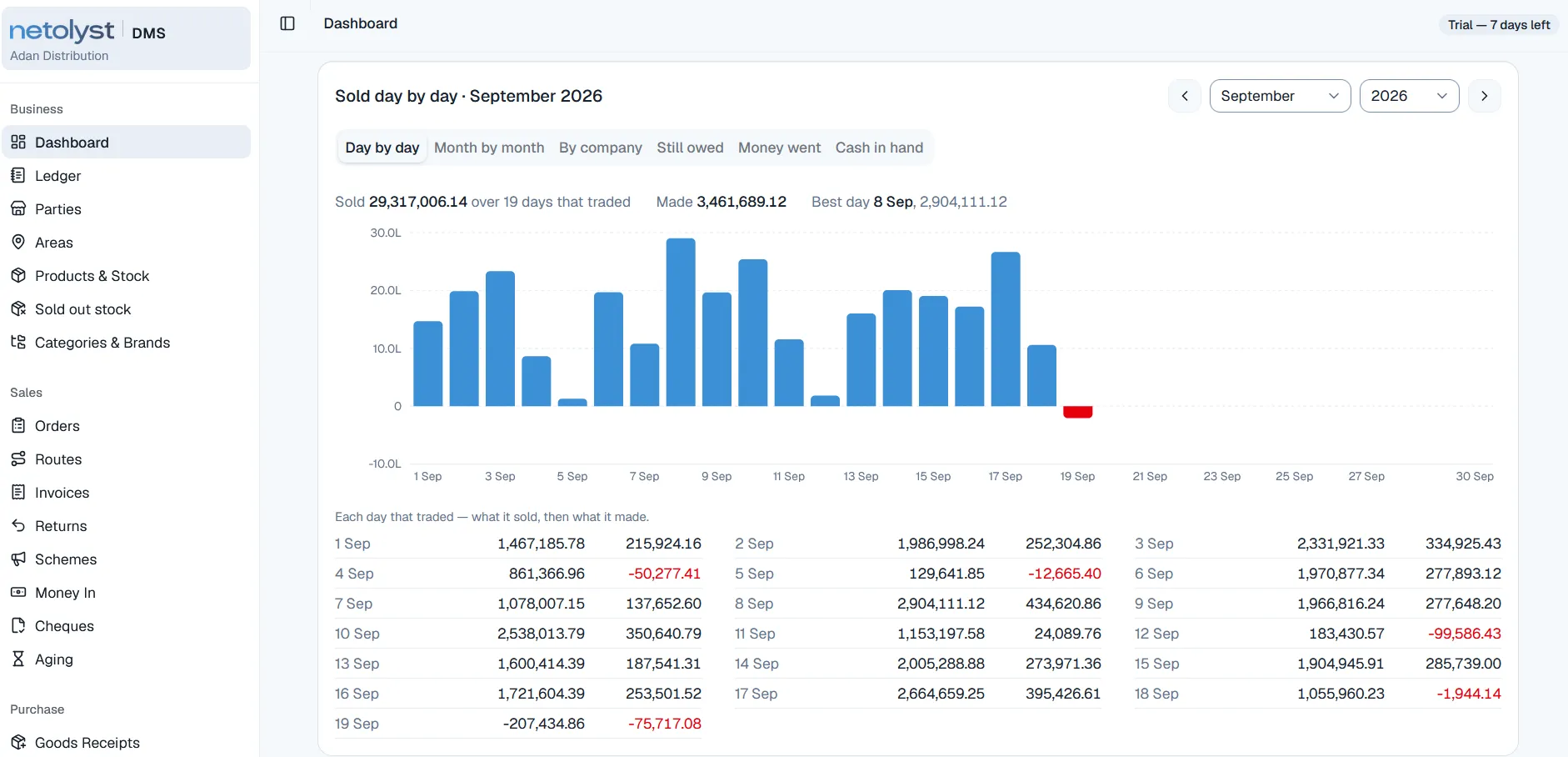Screen dimensions: 1568x757
Task: Click the netolyst DMS logo header
Action: point(126,38)
